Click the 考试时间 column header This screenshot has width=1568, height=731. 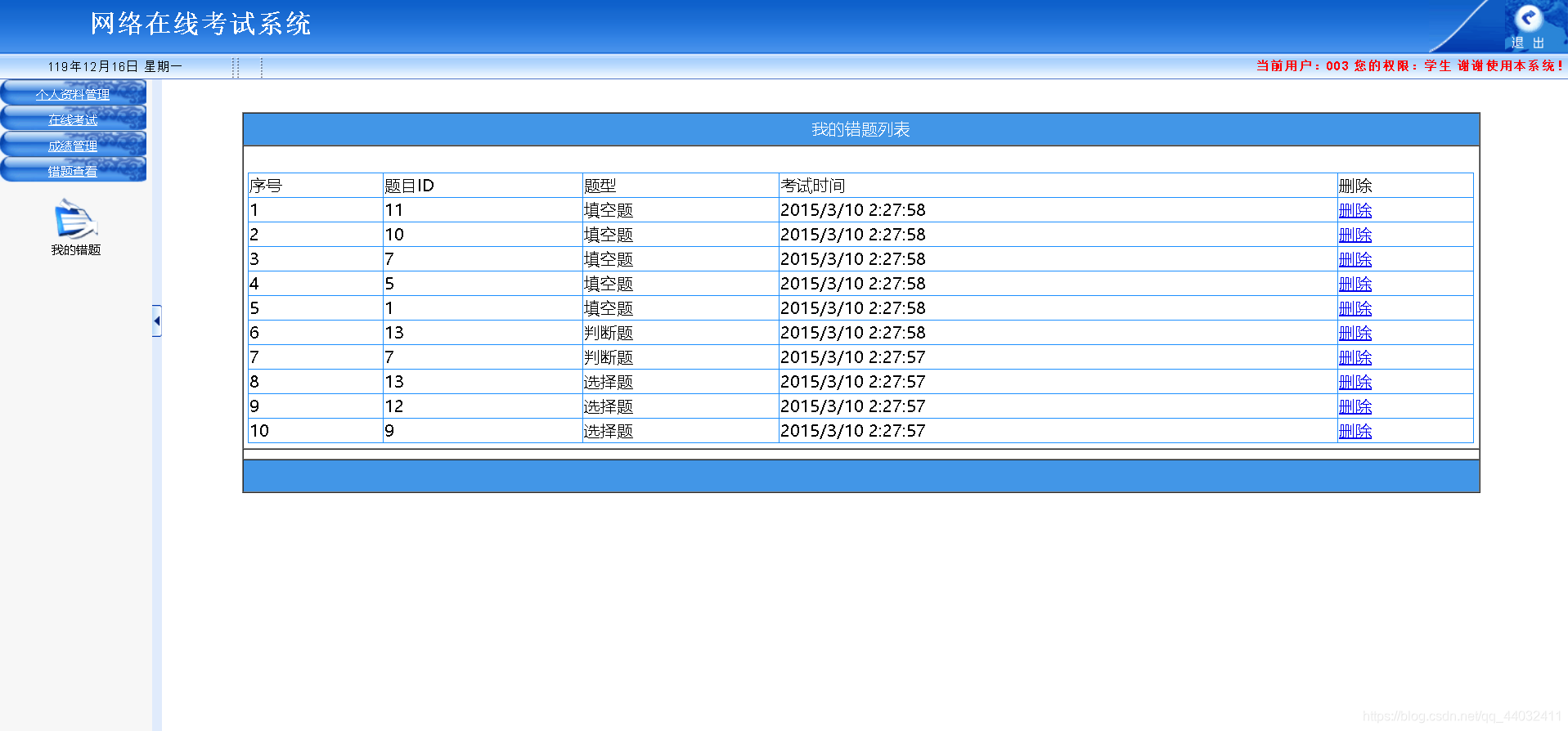coord(812,186)
